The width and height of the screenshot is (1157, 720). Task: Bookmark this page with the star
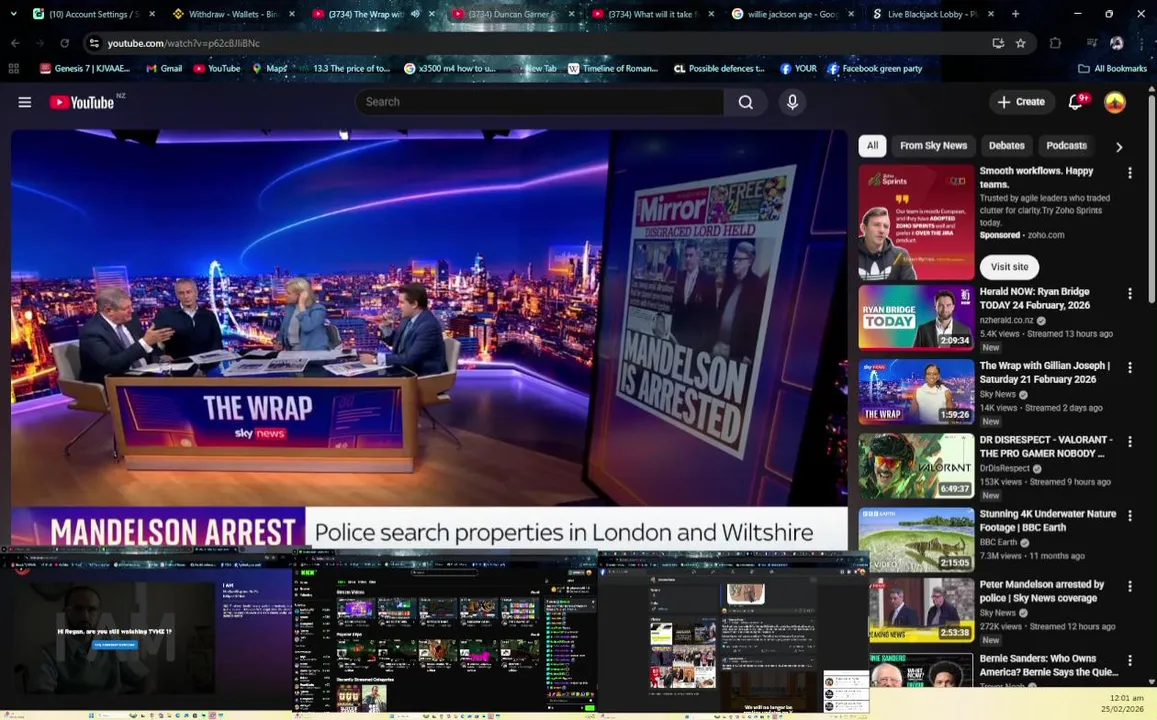pos(1020,43)
